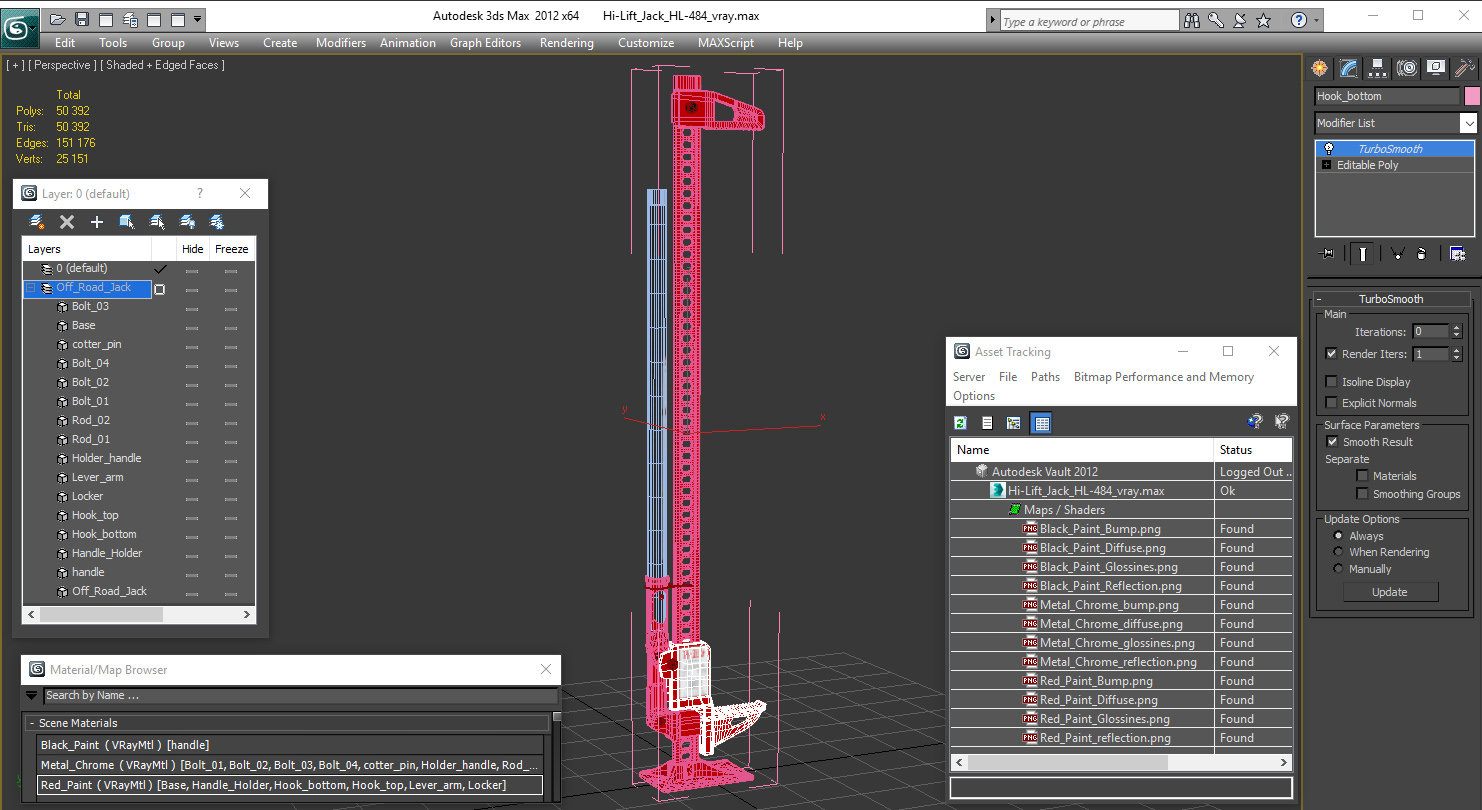Viewport: 1482px width, 810px height.
Task: Open the MAXScript menu
Action: click(x=726, y=43)
